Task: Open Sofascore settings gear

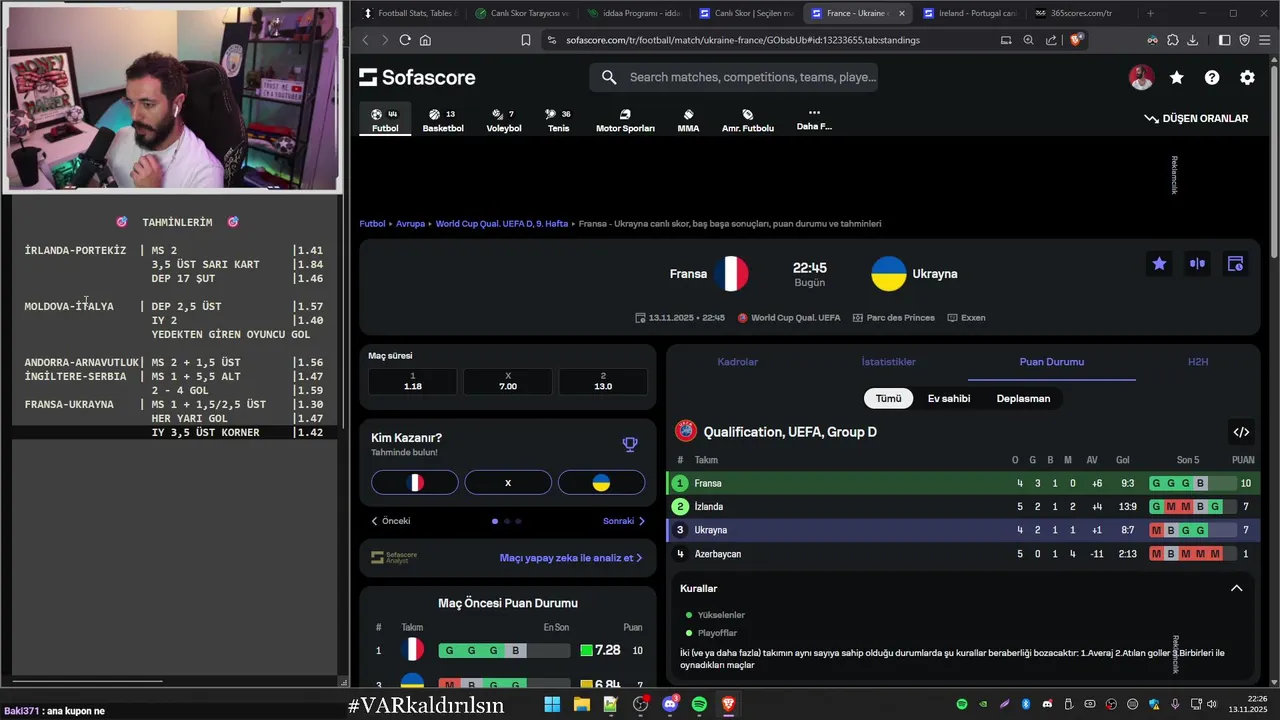Action: point(1247,77)
